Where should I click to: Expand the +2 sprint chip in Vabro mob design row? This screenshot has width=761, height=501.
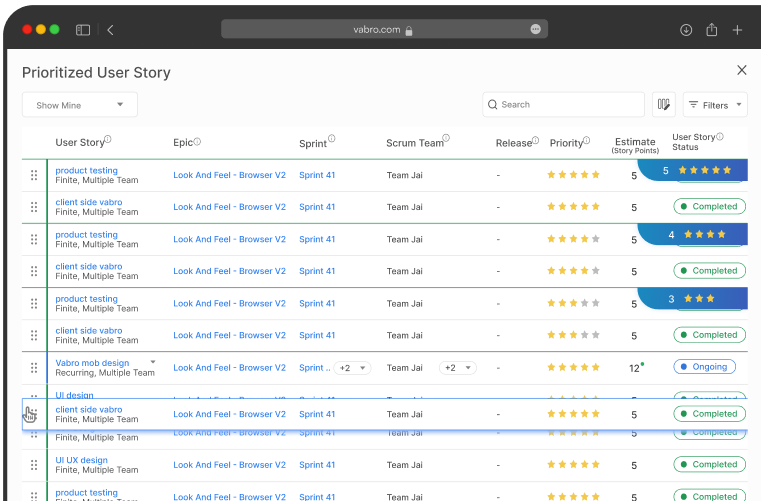(351, 368)
